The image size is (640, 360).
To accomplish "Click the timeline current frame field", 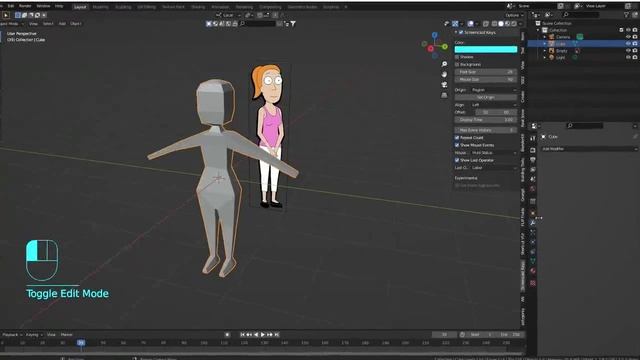I will pyautogui.click(x=444, y=335).
